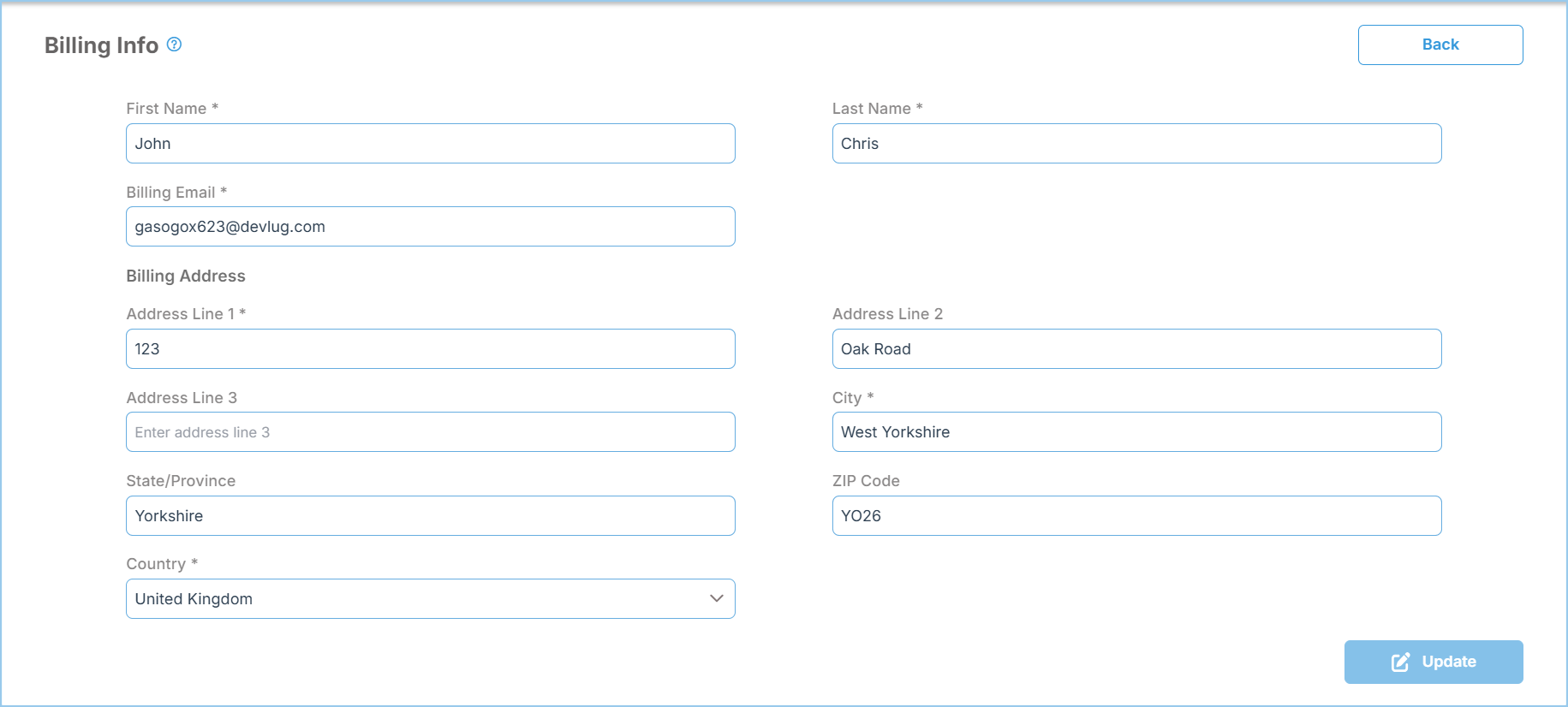
Task: Select the City field showing West Yorkshire
Action: point(1136,432)
